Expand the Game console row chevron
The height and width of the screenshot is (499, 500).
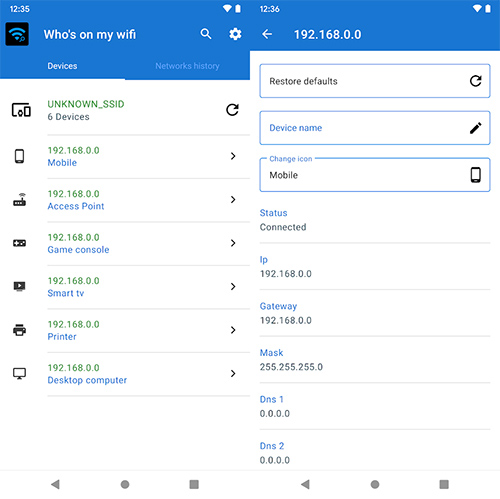(x=233, y=243)
